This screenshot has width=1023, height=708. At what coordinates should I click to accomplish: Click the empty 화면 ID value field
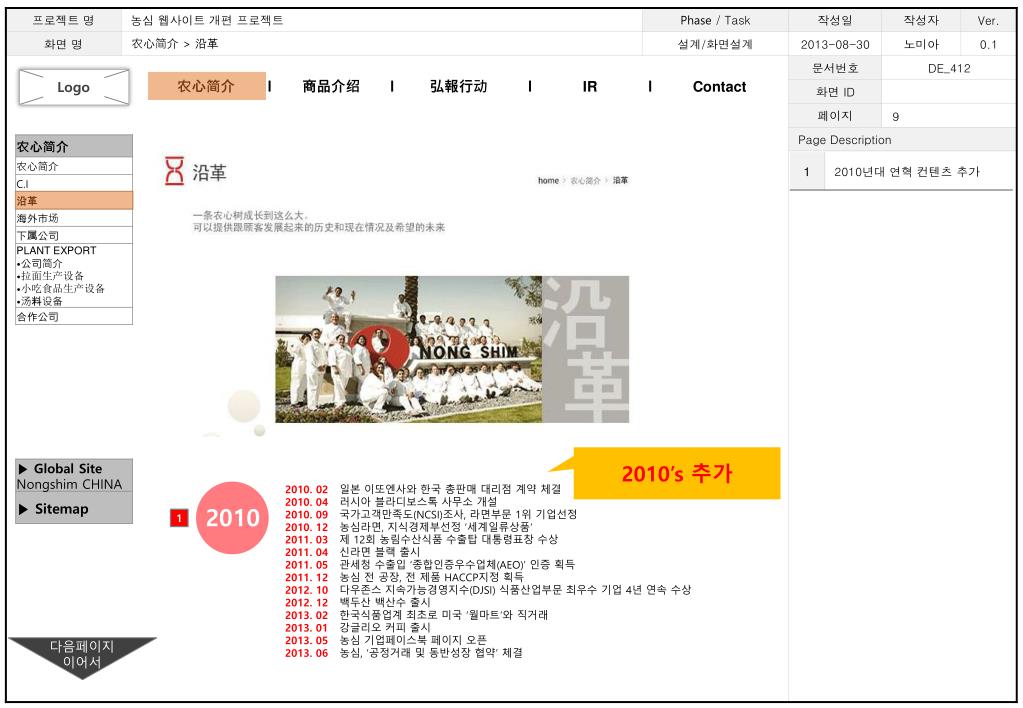pos(949,92)
